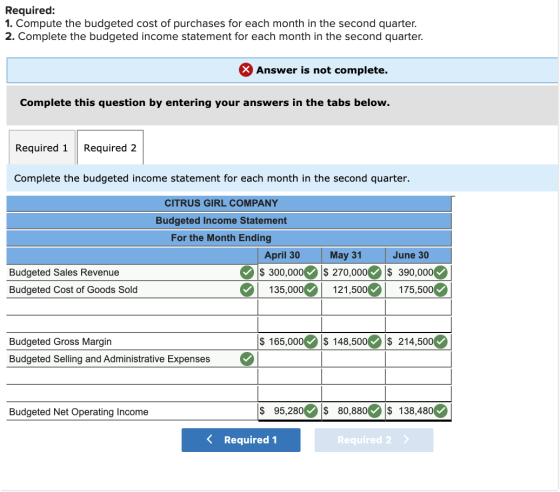This screenshot has height=492, width=560.
Task: Click green check next to $270,000 May revenue
Action: pyautogui.click(x=375, y=272)
